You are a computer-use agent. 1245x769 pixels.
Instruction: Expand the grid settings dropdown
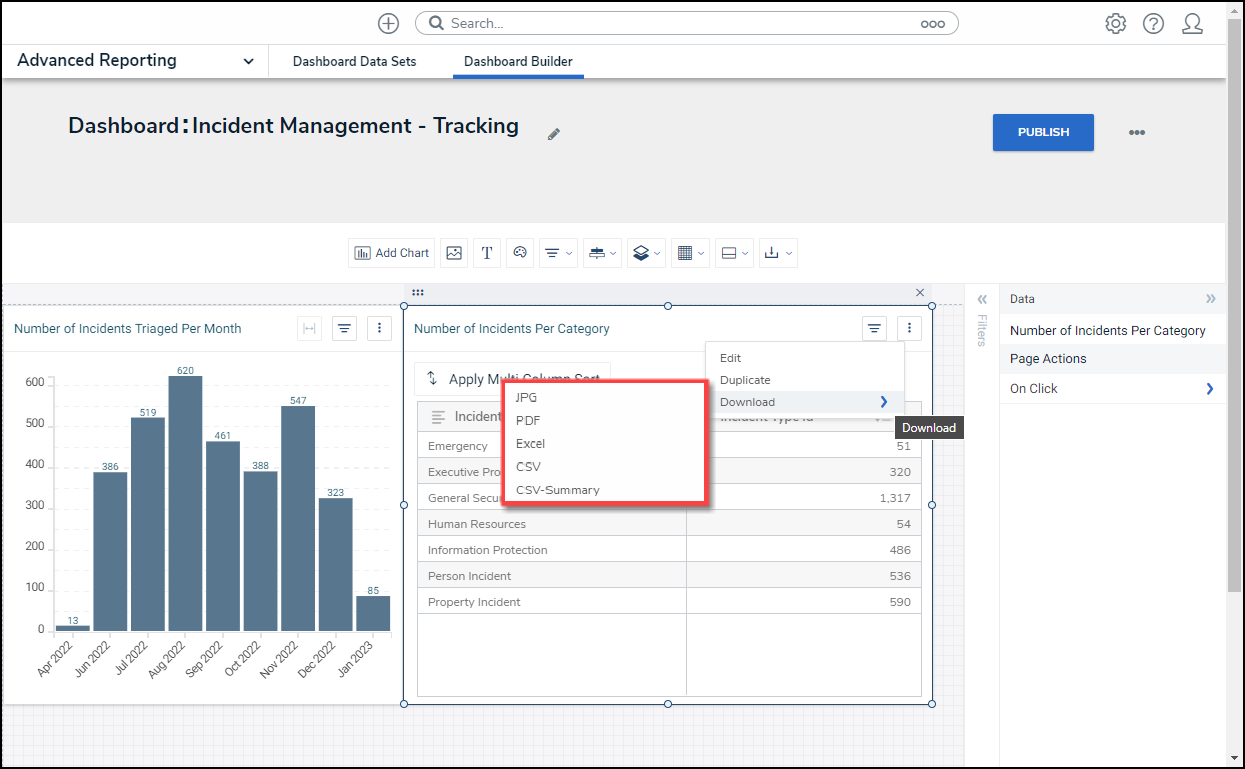click(690, 253)
